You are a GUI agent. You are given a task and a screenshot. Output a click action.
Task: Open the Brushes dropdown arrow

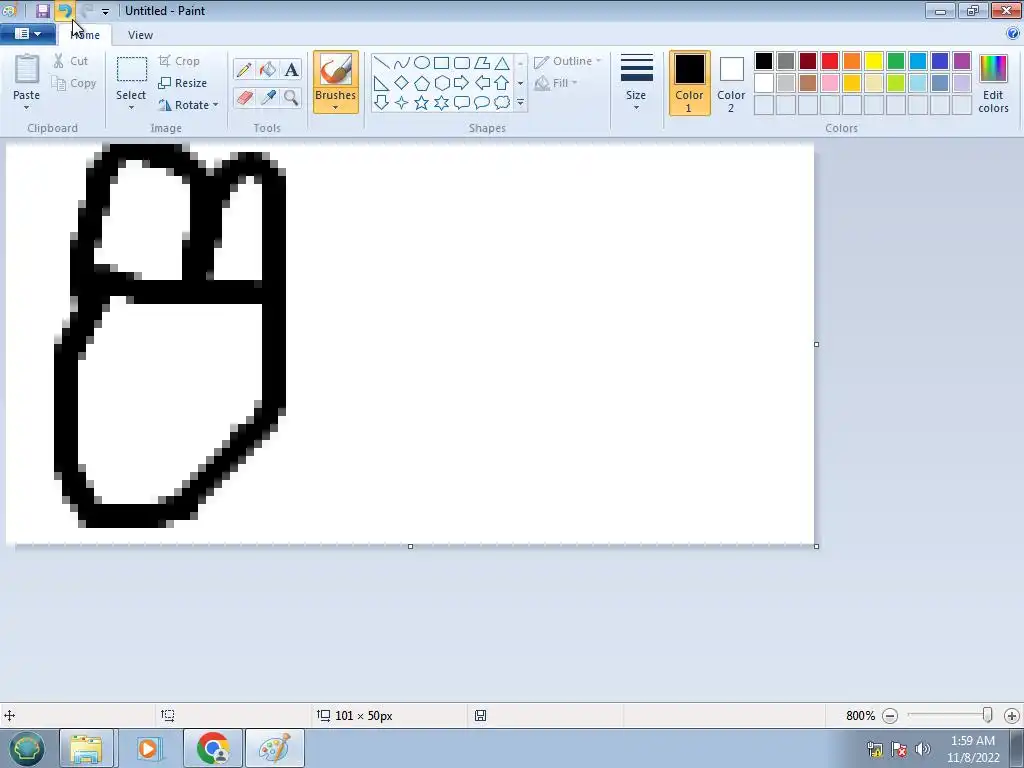coord(336,108)
